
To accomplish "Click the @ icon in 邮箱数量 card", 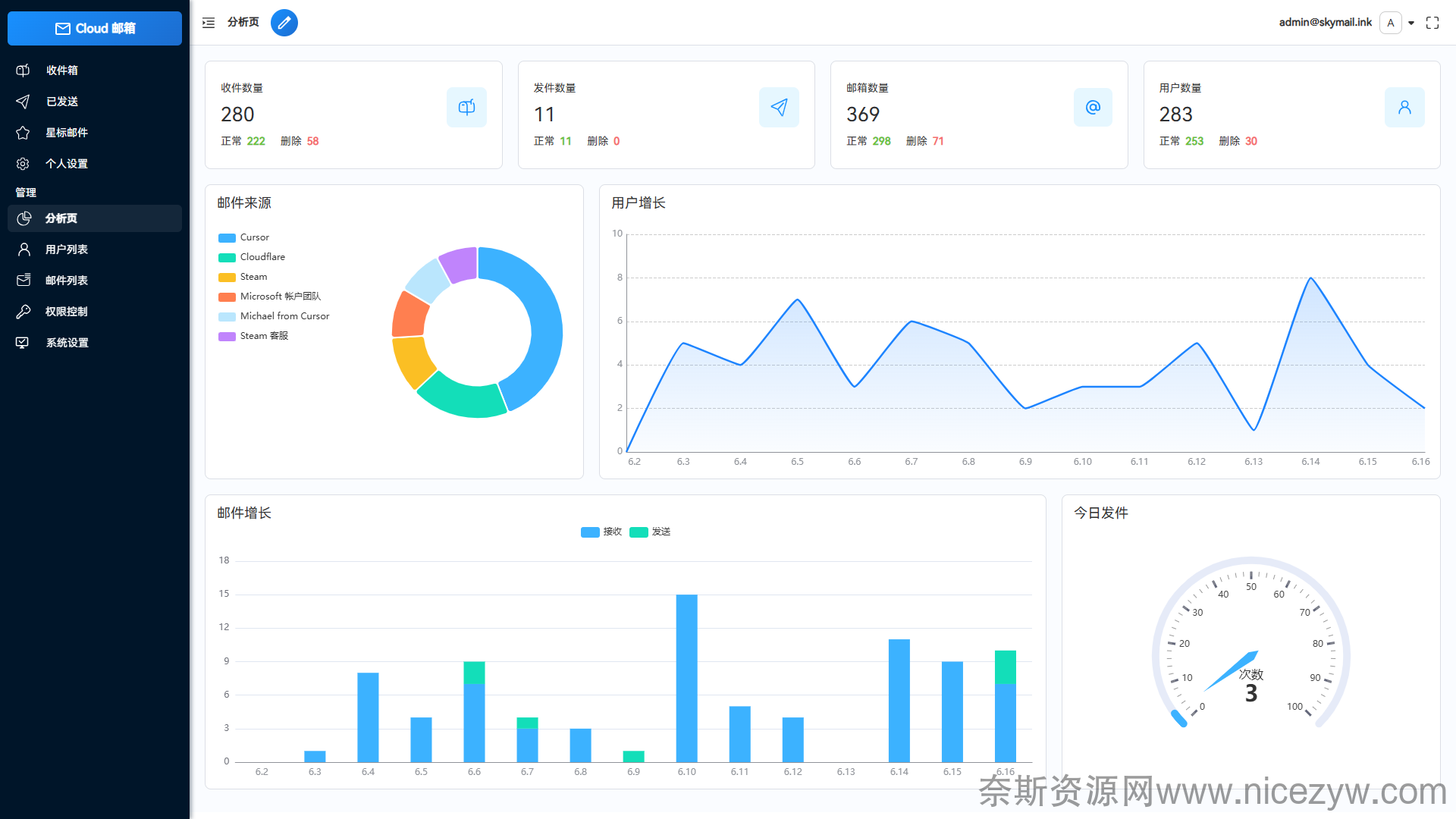I will [1093, 108].
